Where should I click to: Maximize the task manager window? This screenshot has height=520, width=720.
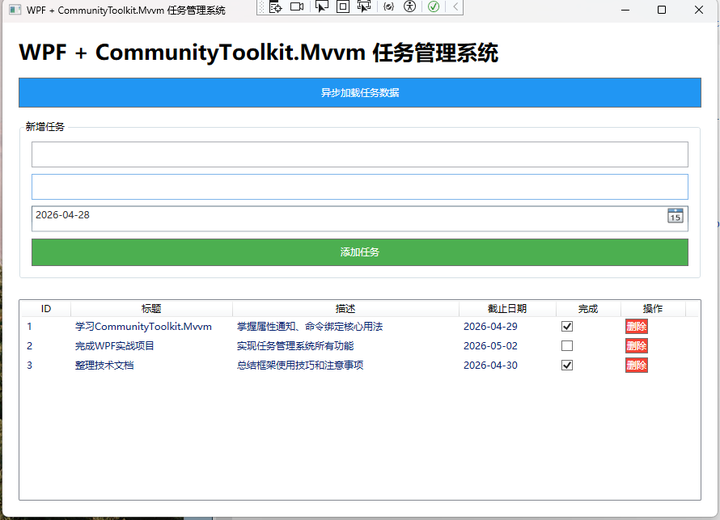pos(662,10)
